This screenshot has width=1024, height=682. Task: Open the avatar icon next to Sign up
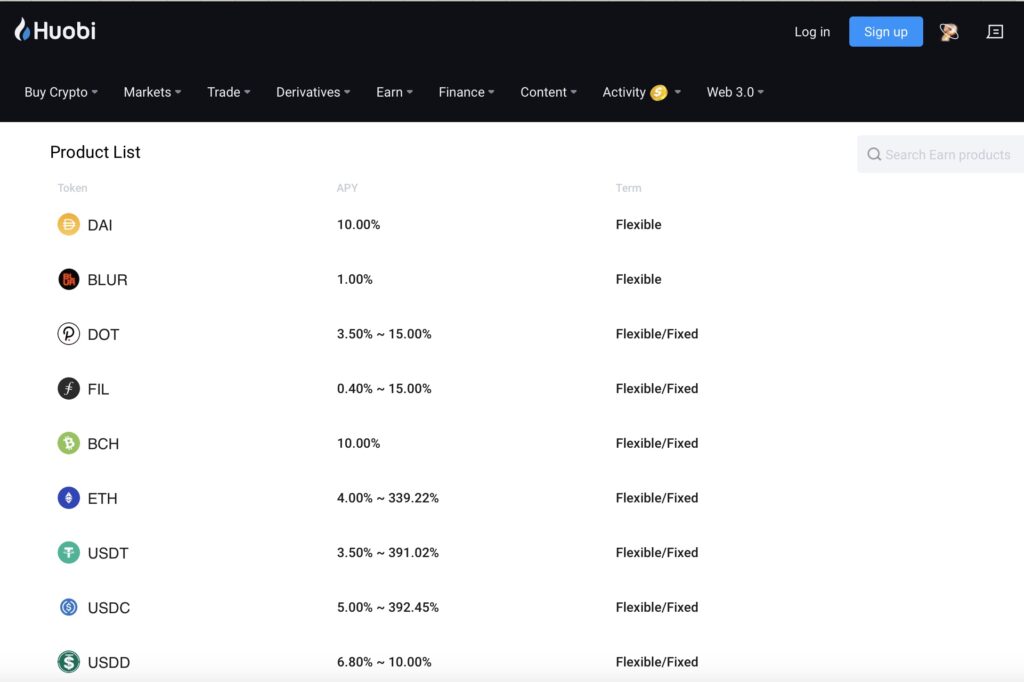(948, 31)
